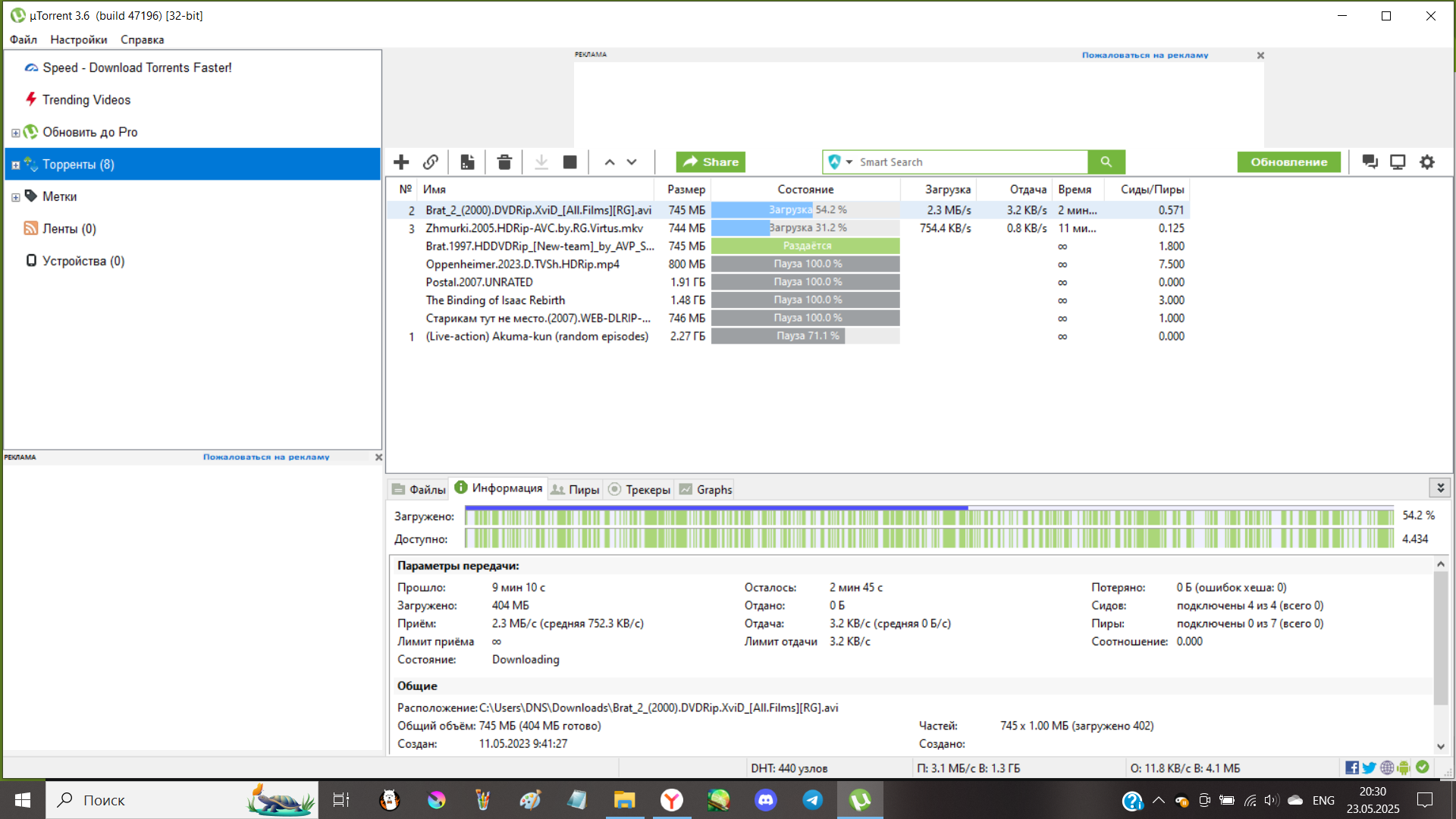Open Speed - Download Torrents Faster item
The image size is (1456, 819).
137,67
